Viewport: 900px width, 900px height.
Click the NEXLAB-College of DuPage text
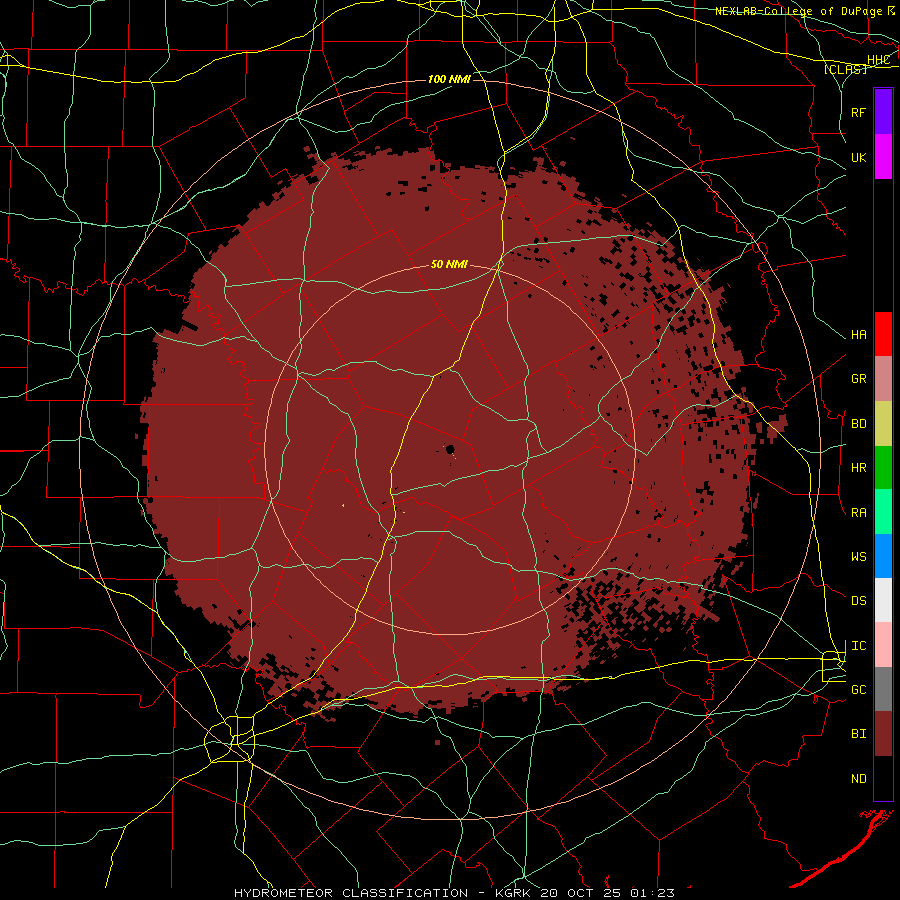[x=798, y=10]
